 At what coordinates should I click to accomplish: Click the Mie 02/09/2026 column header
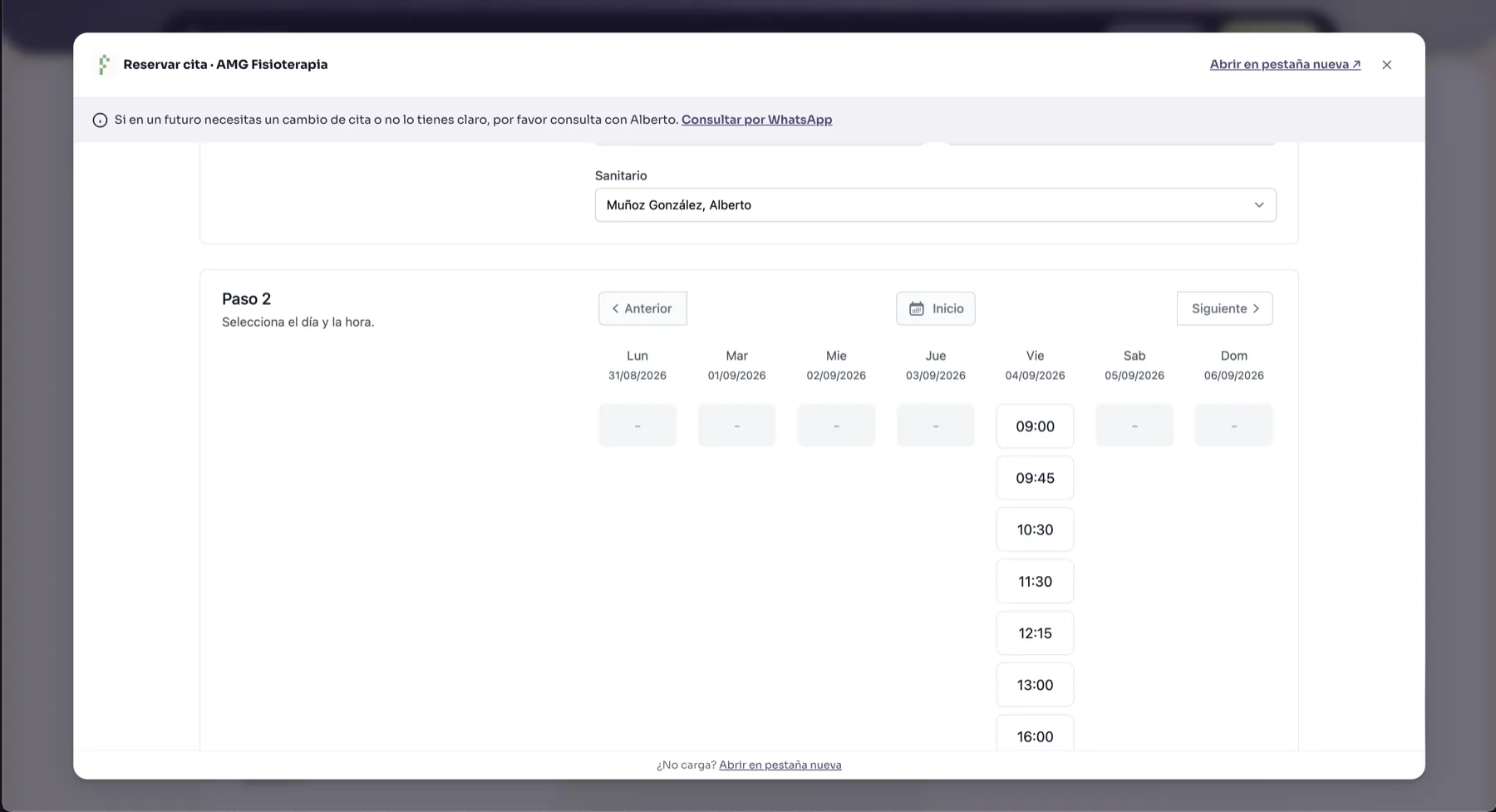pos(836,365)
